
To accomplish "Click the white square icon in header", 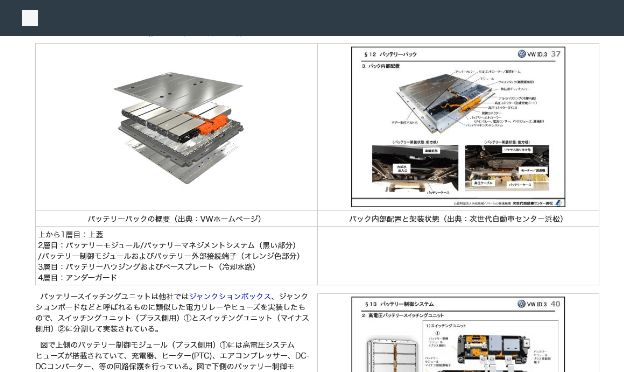I will point(30,18).
